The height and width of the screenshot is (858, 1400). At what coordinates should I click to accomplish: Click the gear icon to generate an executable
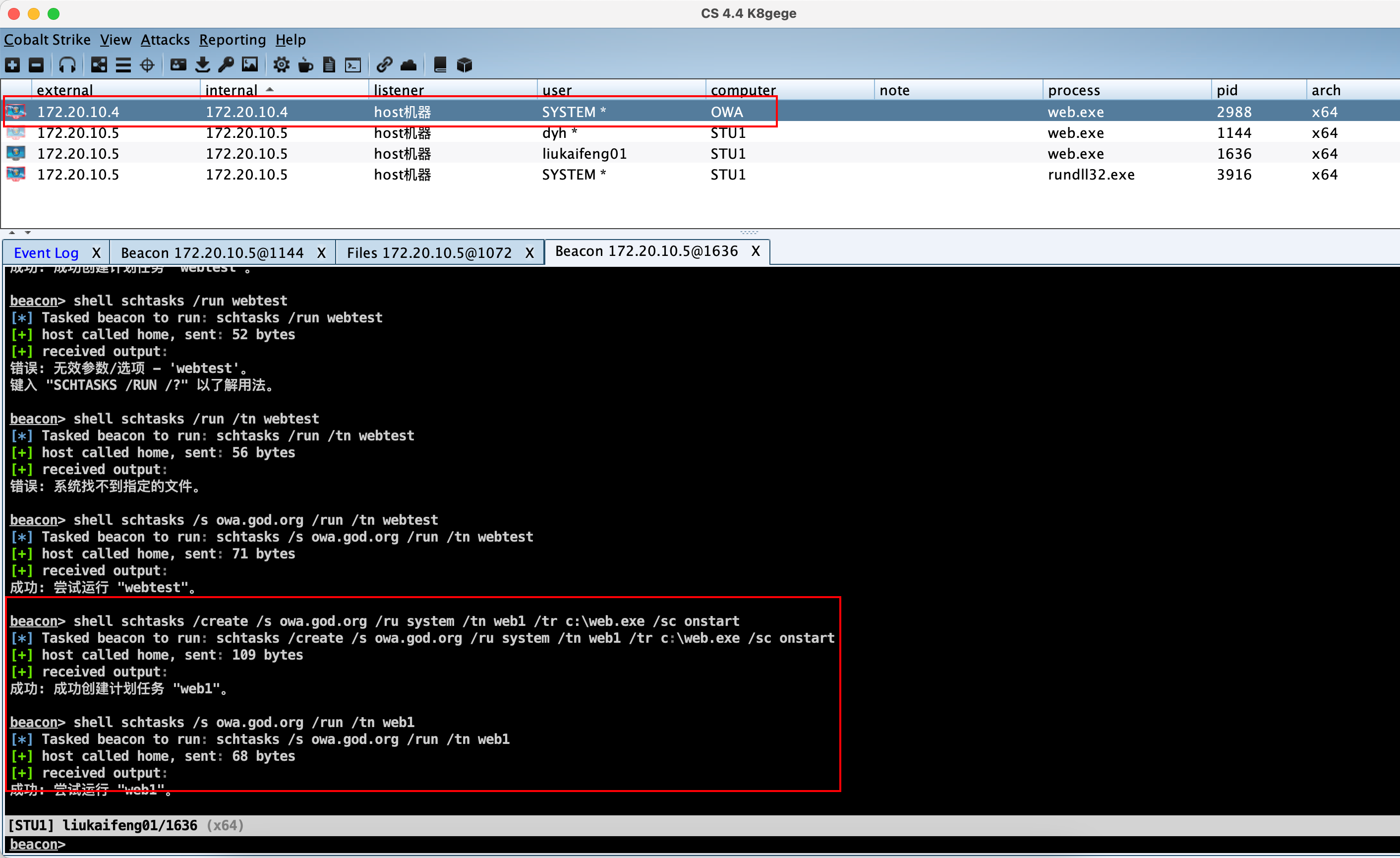(x=281, y=65)
